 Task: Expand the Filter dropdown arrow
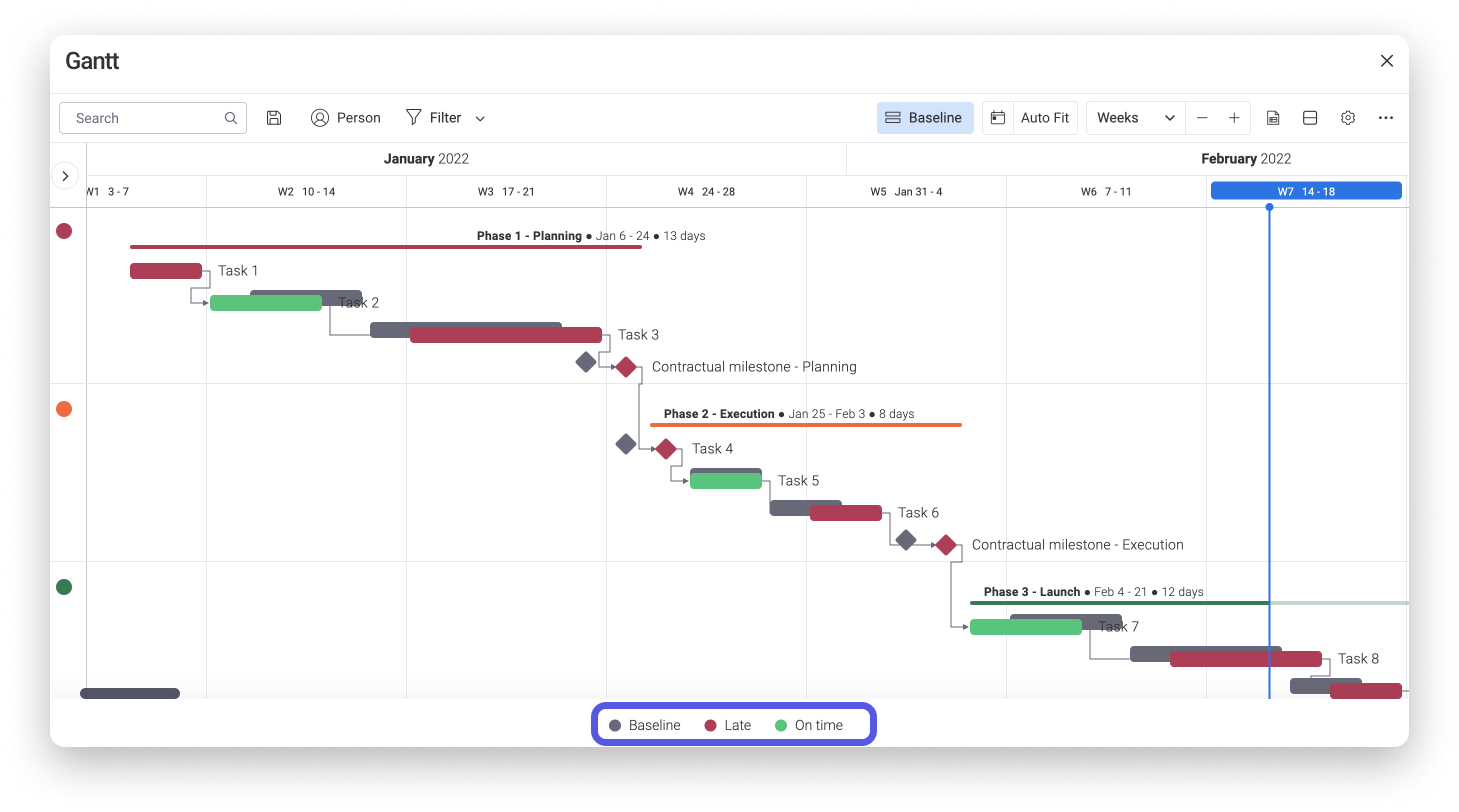(x=480, y=119)
